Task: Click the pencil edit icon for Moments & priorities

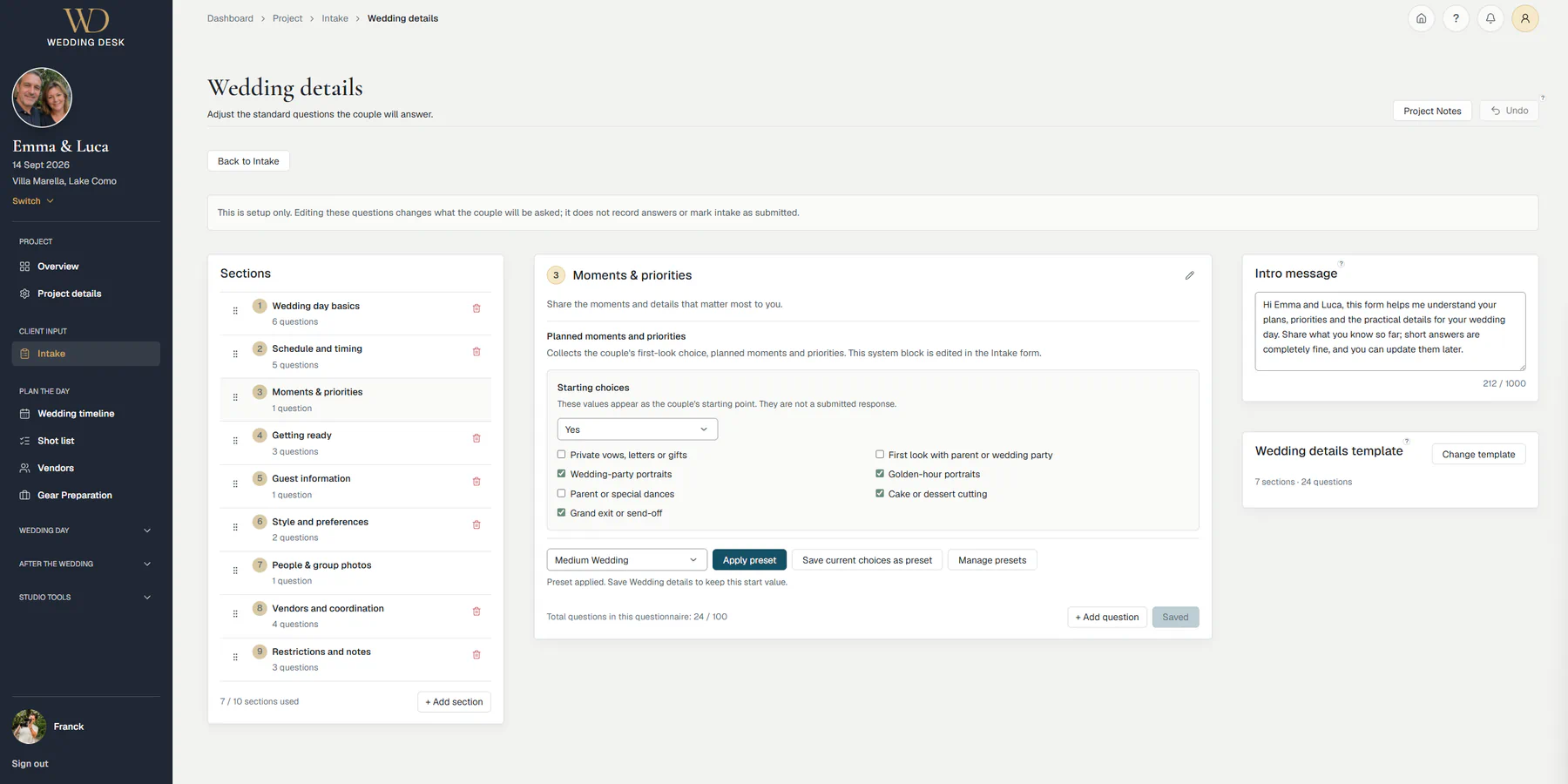Action: pyautogui.click(x=1189, y=275)
